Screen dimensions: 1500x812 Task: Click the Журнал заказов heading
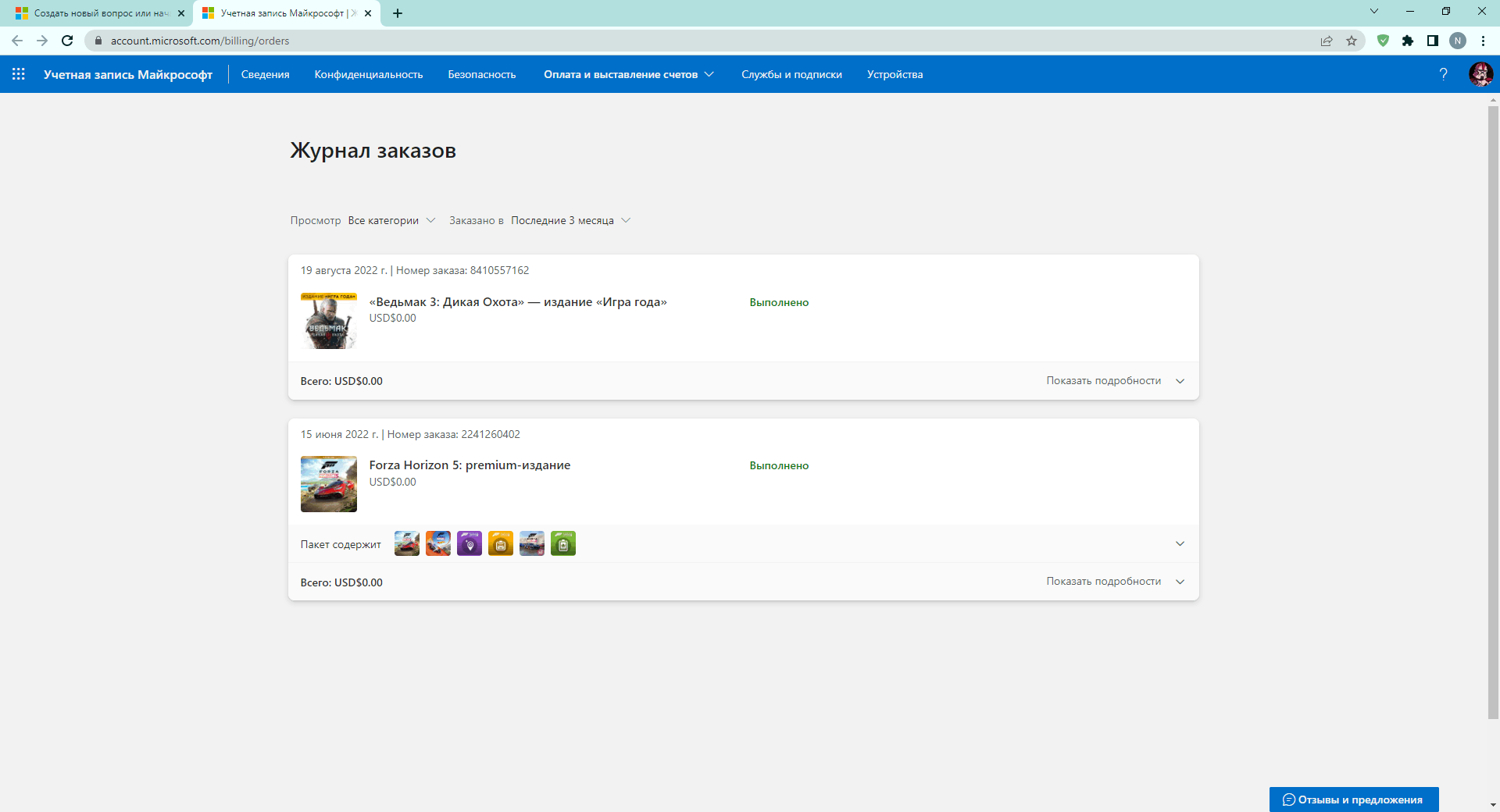[x=373, y=151]
